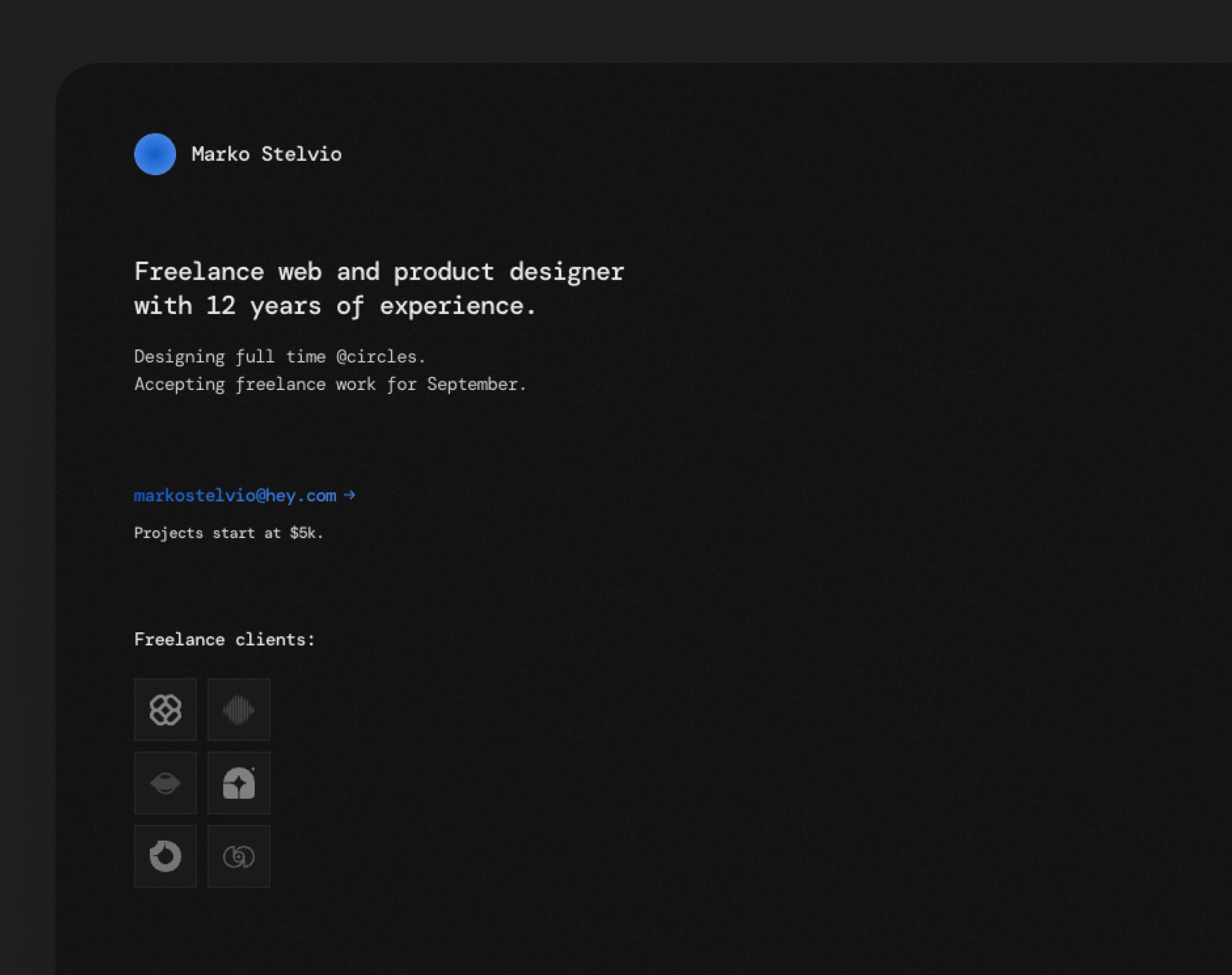The image size is (1232, 975).
Task: Click the 'Freelance clients:' heading
Action: click(x=224, y=639)
